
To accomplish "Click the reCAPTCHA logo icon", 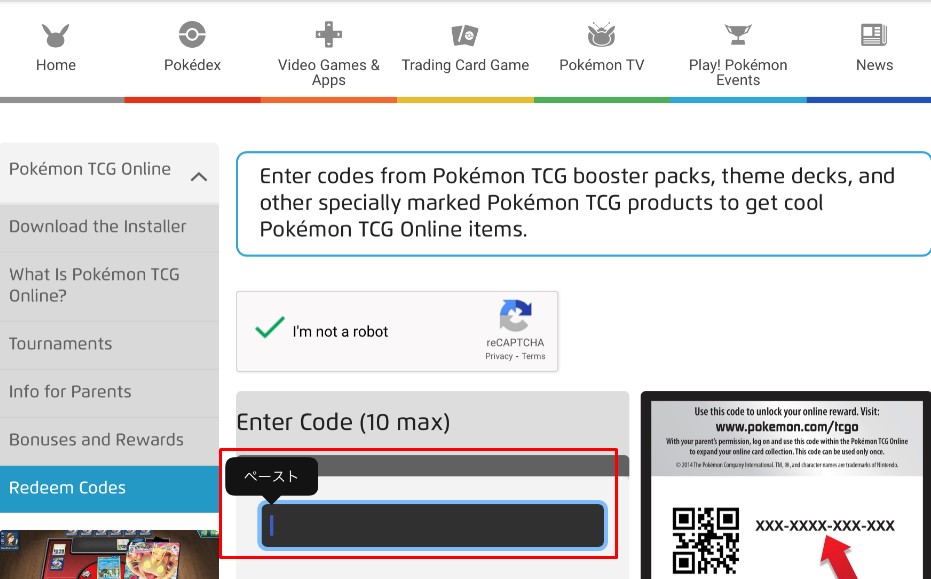I will (515, 315).
